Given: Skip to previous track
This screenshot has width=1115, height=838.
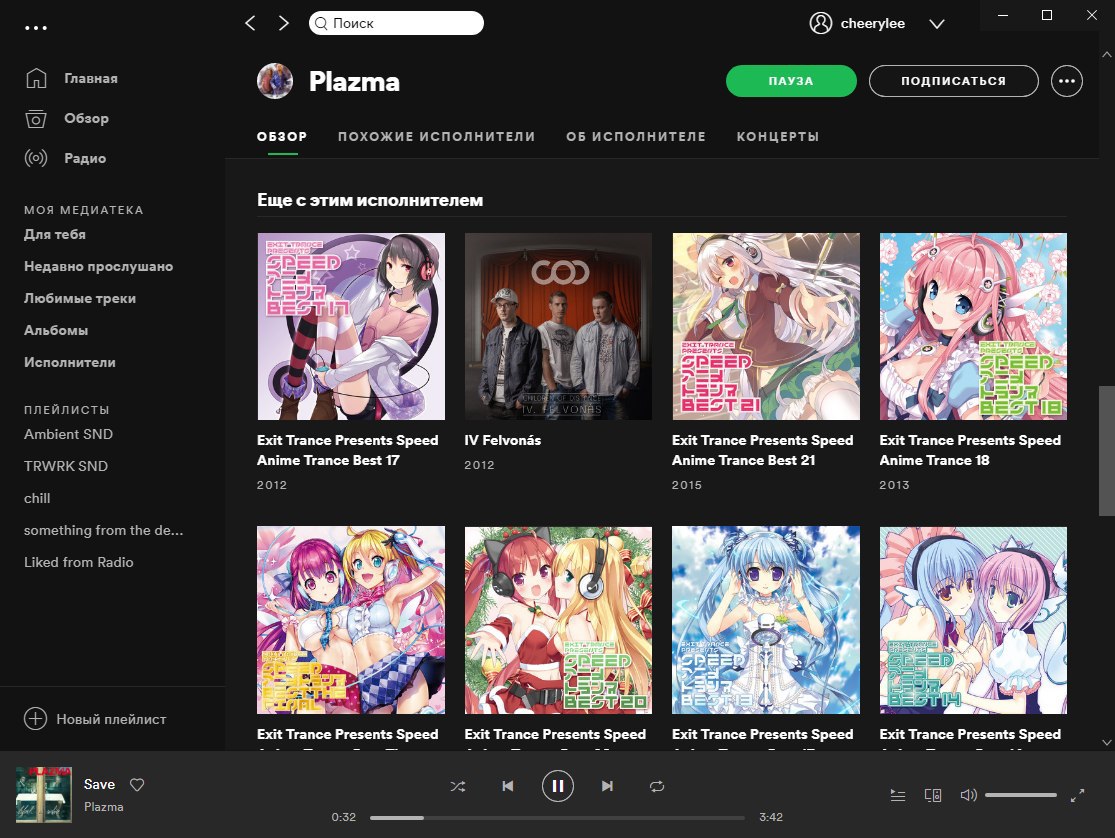Looking at the screenshot, I should tap(508, 786).
